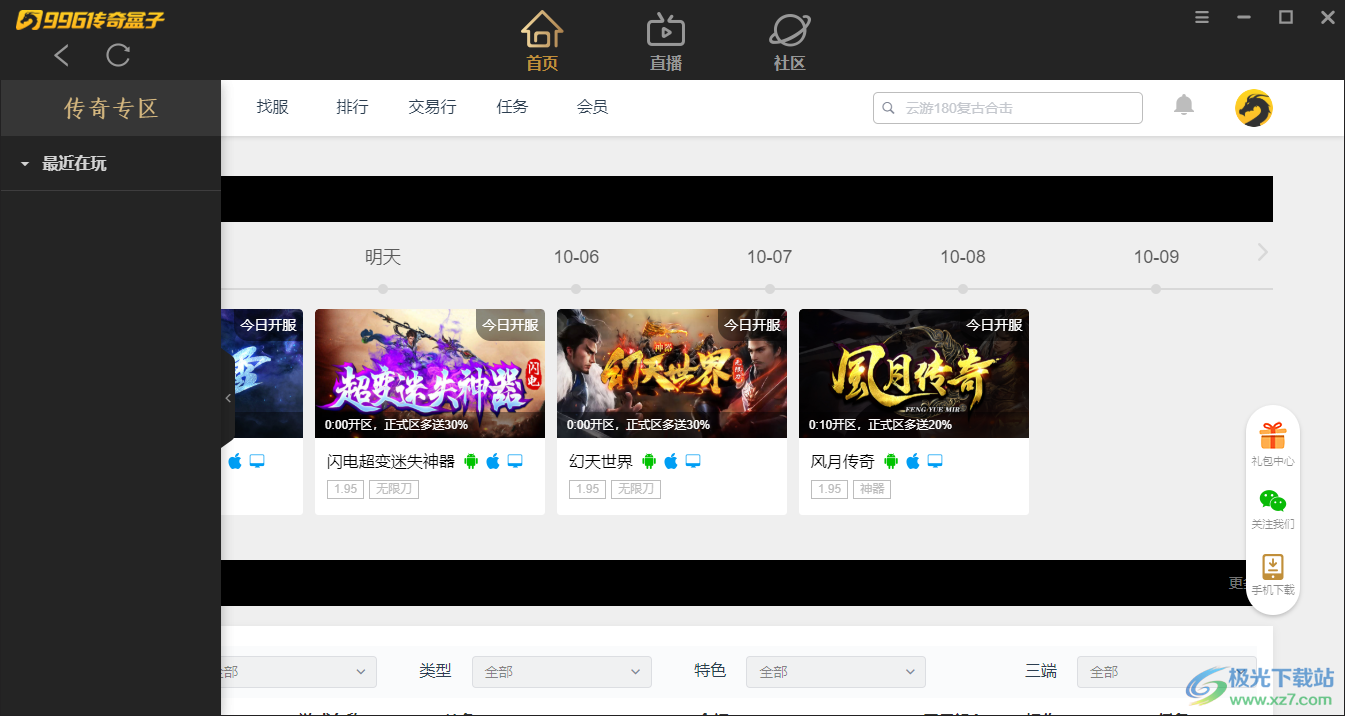Show later dates with the timeline right chevron

[1263, 252]
